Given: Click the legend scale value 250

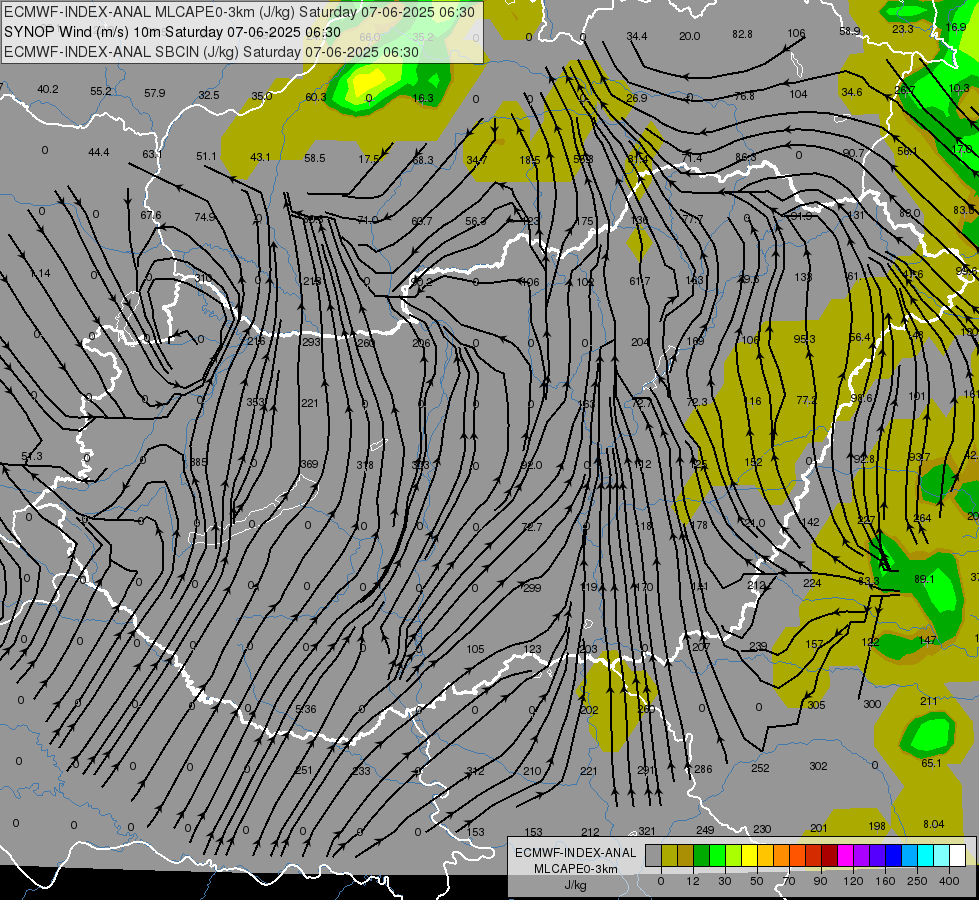Looking at the screenshot, I should (x=917, y=881).
